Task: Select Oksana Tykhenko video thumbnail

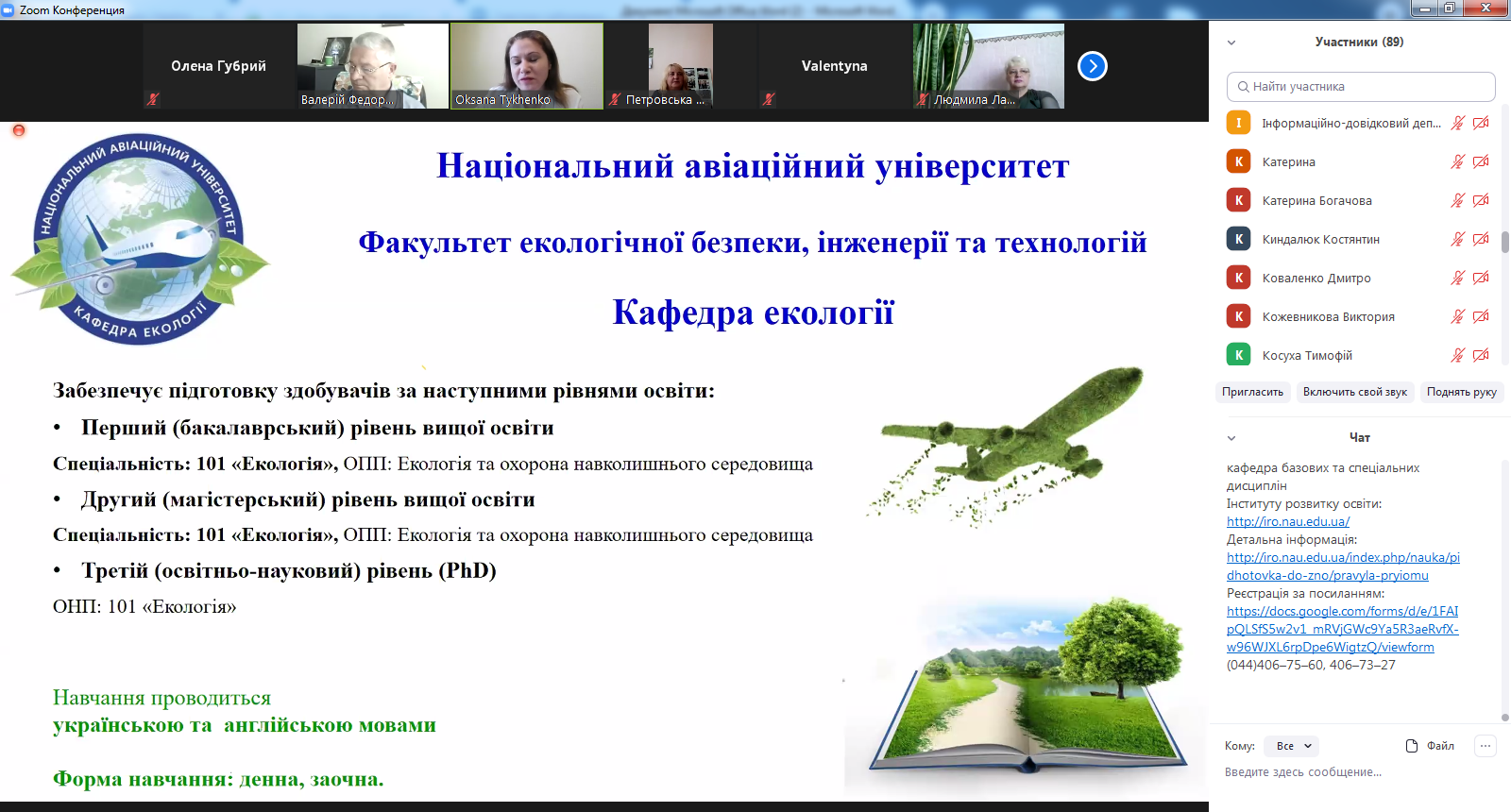Action: [526, 66]
